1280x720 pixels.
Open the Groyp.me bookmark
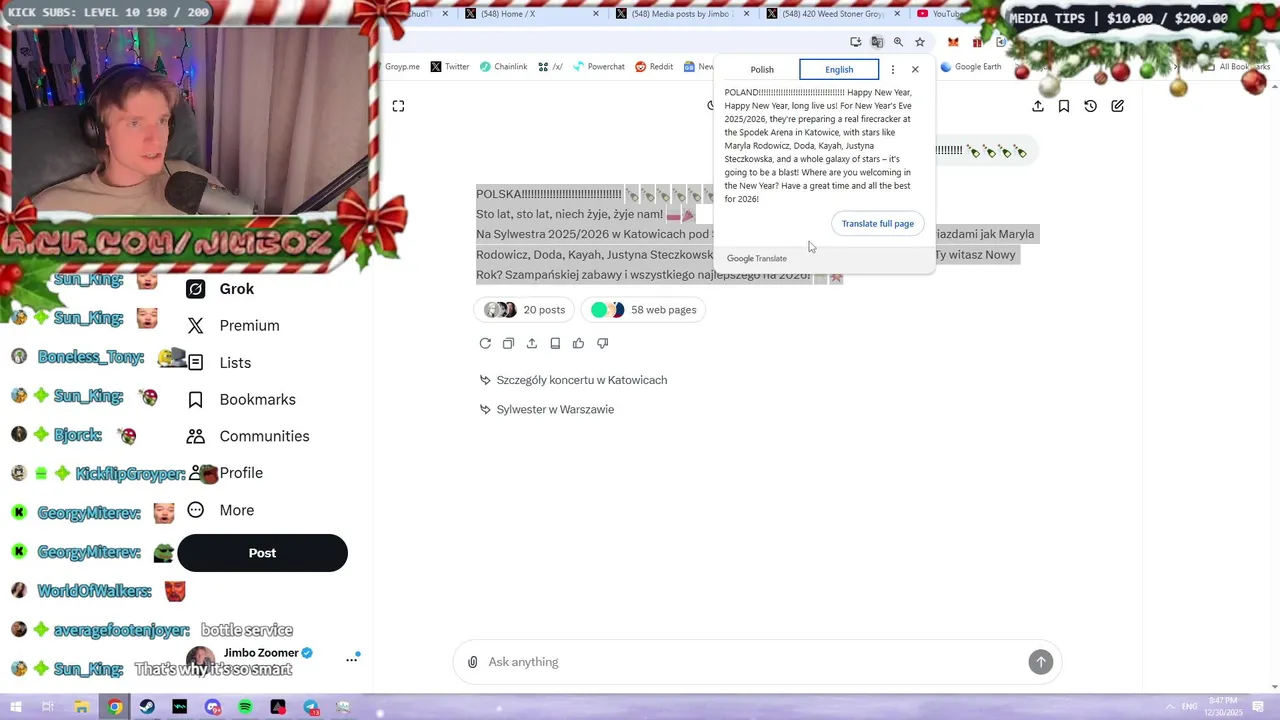click(x=402, y=67)
